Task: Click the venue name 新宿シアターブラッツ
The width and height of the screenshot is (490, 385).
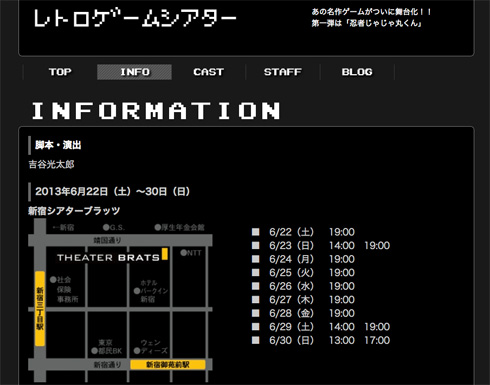Action: coord(74,211)
